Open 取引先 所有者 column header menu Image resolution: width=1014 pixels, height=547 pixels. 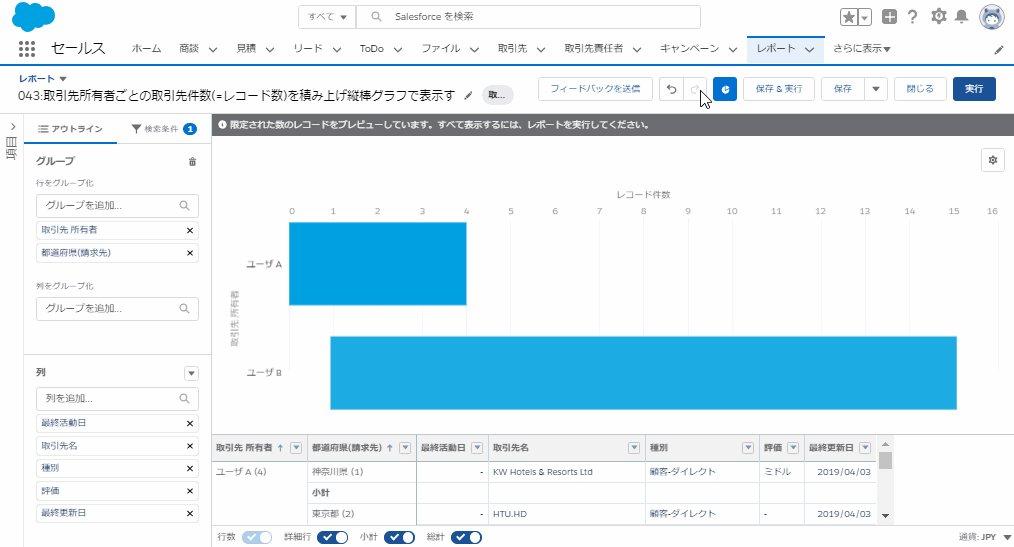tap(296, 447)
